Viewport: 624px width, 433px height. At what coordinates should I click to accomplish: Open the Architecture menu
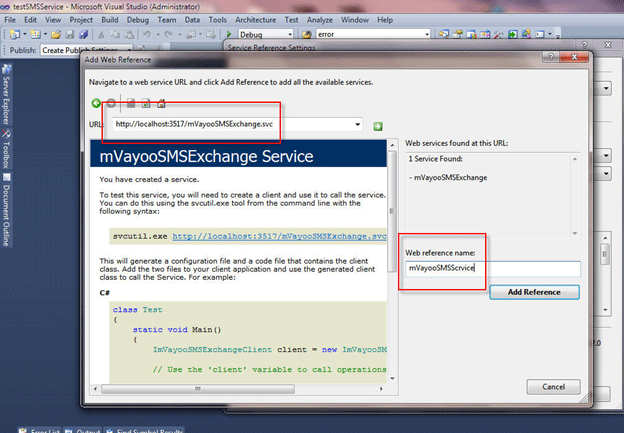click(x=255, y=20)
